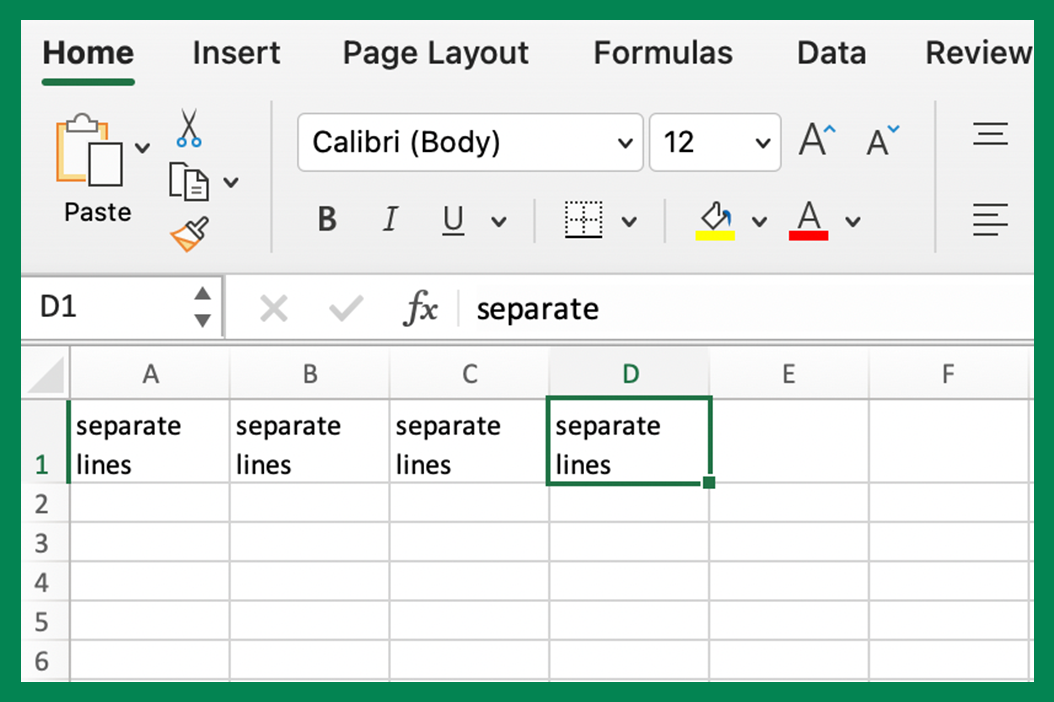Image resolution: width=1054 pixels, height=702 pixels.
Task: Switch to the Formulas tab
Action: [x=663, y=53]
